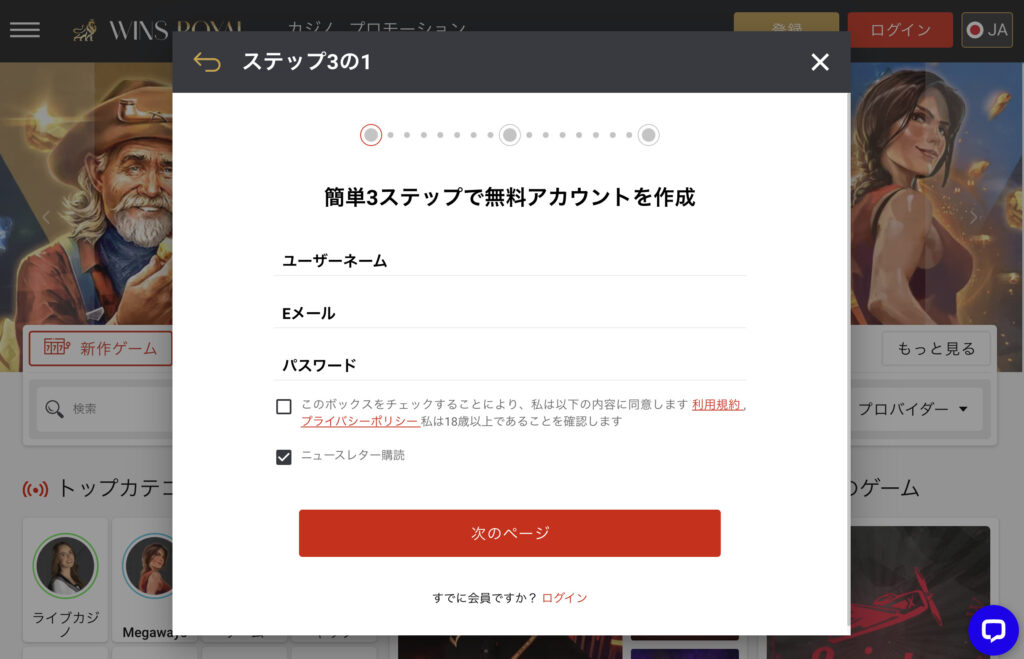Open the live chat bubble
This screenshot has width=1024, height=659.
tap(993, 630)
